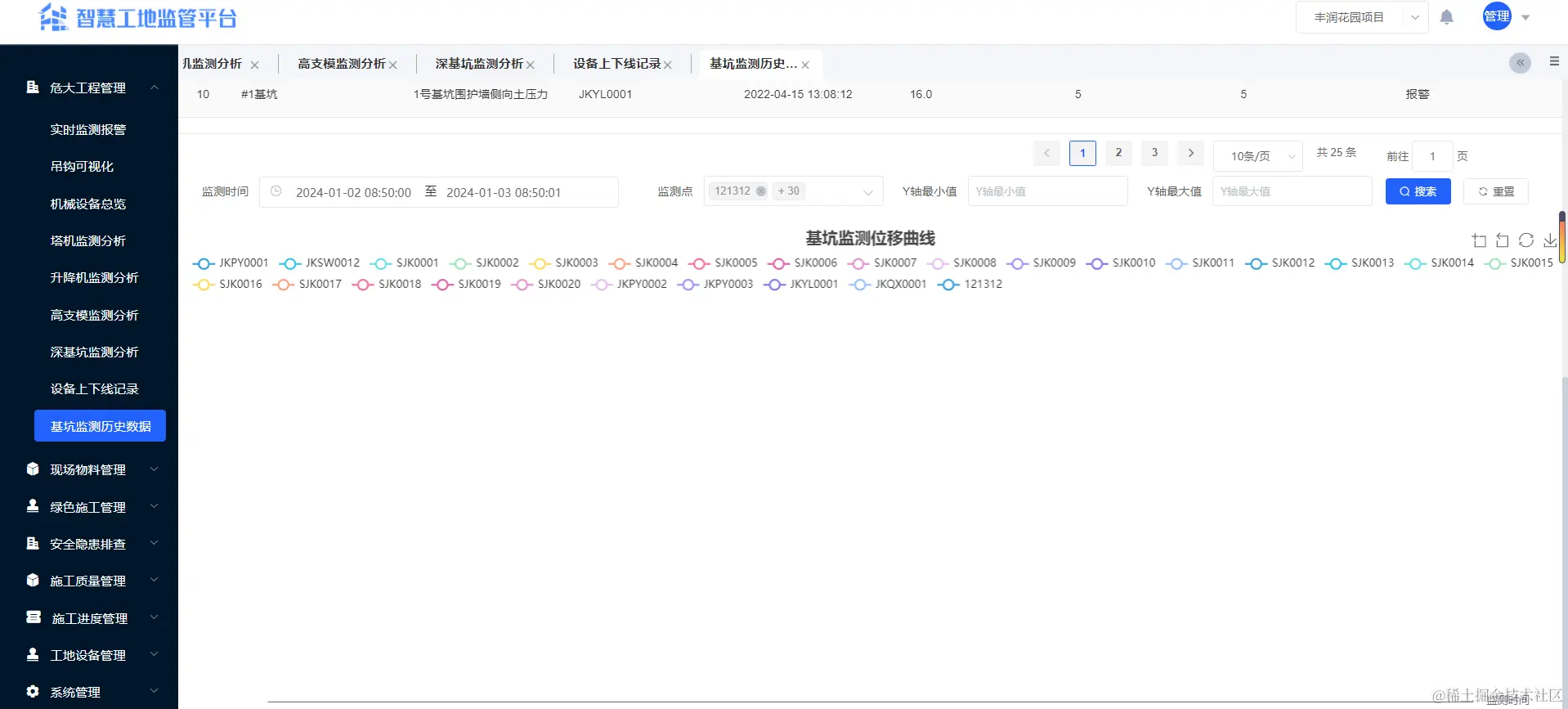Click the start time 2024-01-02 08:50:00
This screenshot has height=709, width=1568.
tap(353, 193)
